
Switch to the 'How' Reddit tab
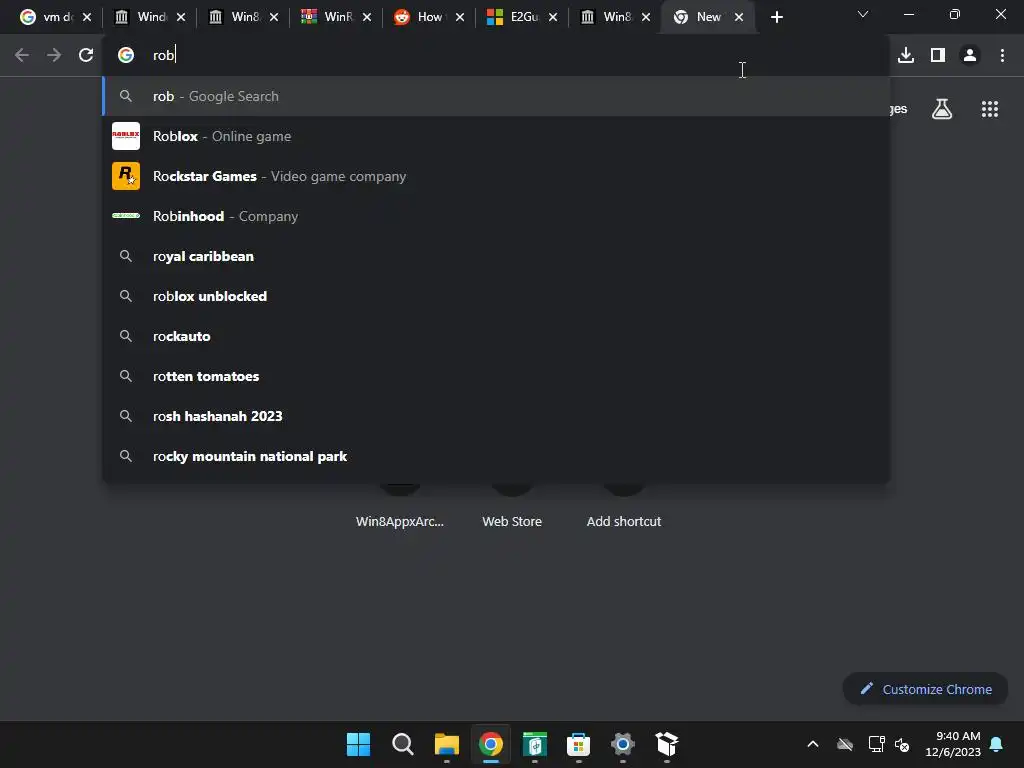[x=429, y=17]
